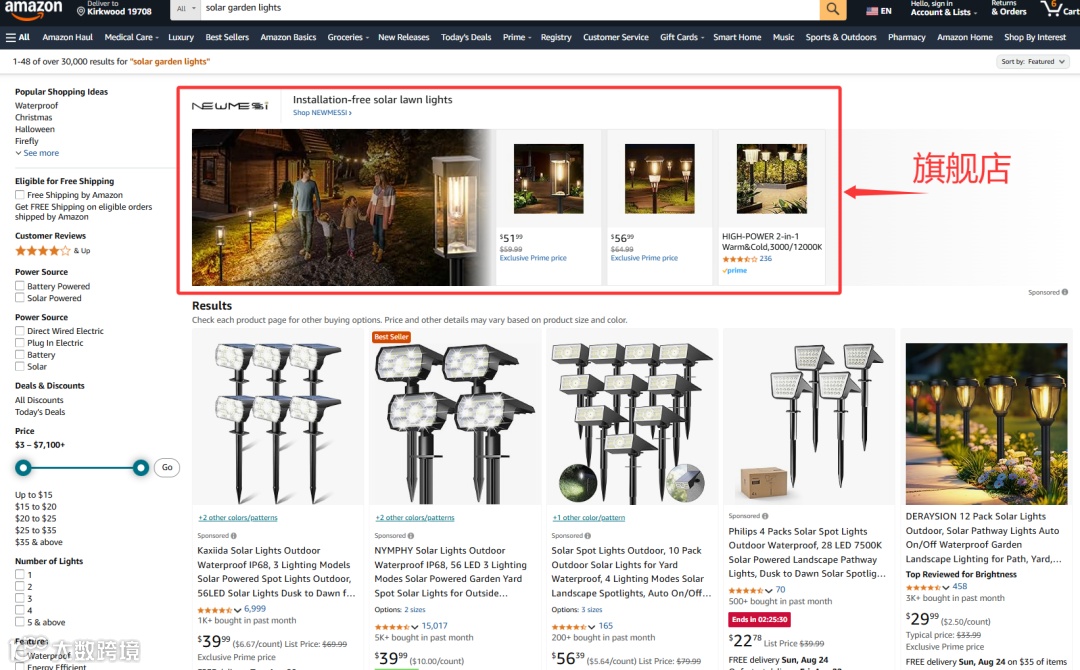Image resolution: width=1080 pixels, height=670 pixels.
Task: Click the orange search magnifier button
Action: pyautogui.click(x=833, y=9)
